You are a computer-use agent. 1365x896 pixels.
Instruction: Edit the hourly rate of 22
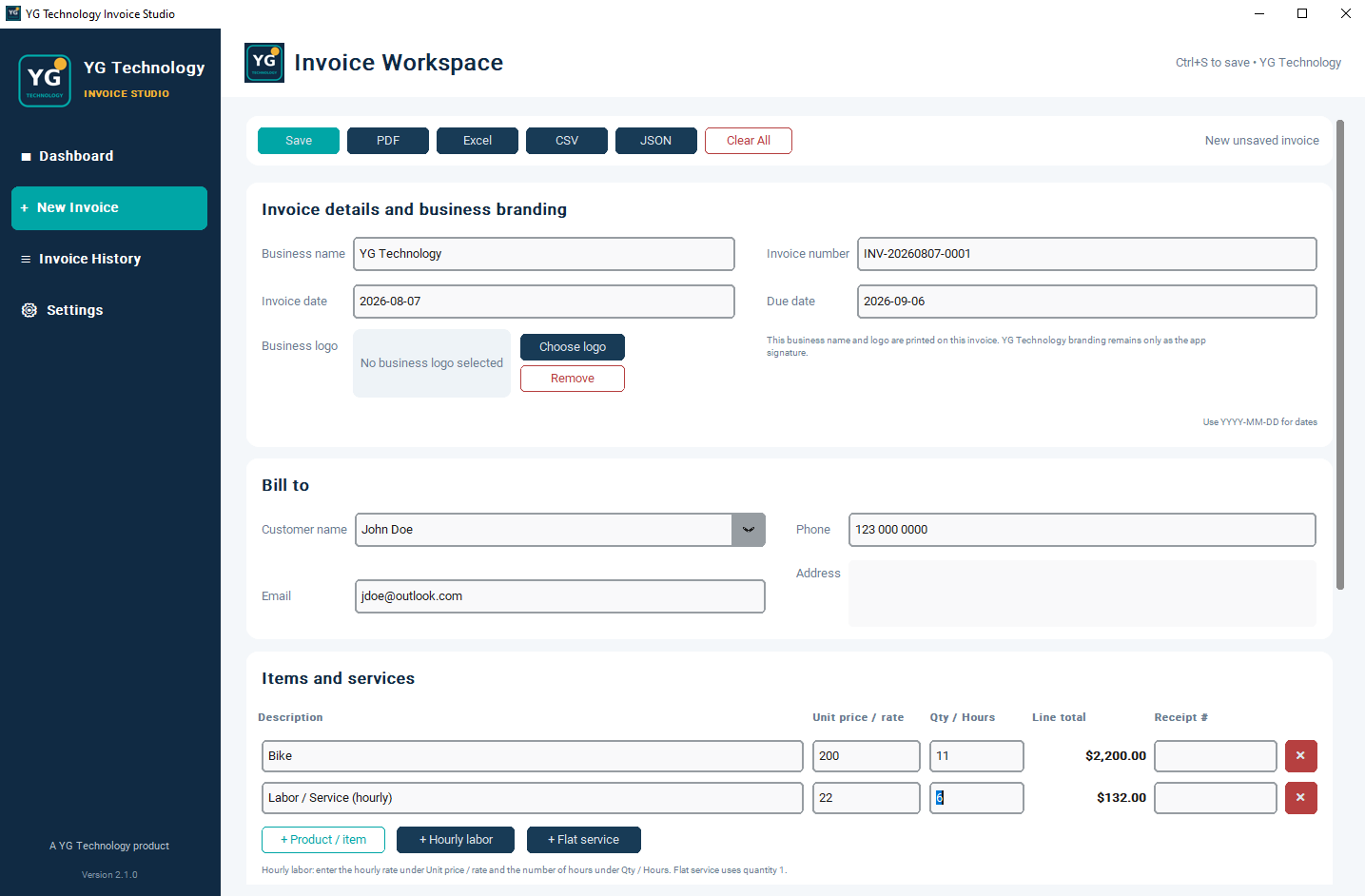(867, 798)
